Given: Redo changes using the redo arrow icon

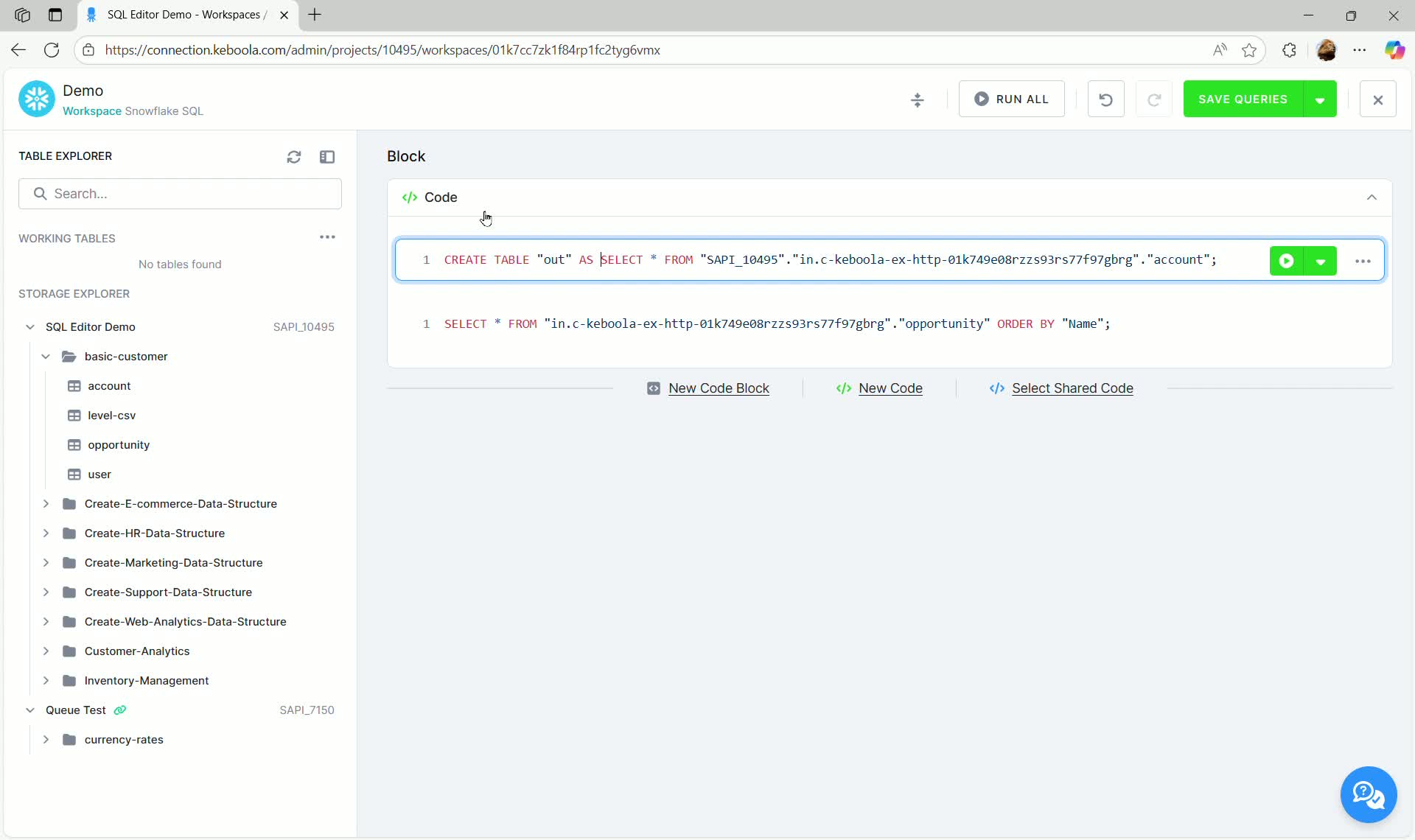Looking at the screenshot, I should 1154,99.
